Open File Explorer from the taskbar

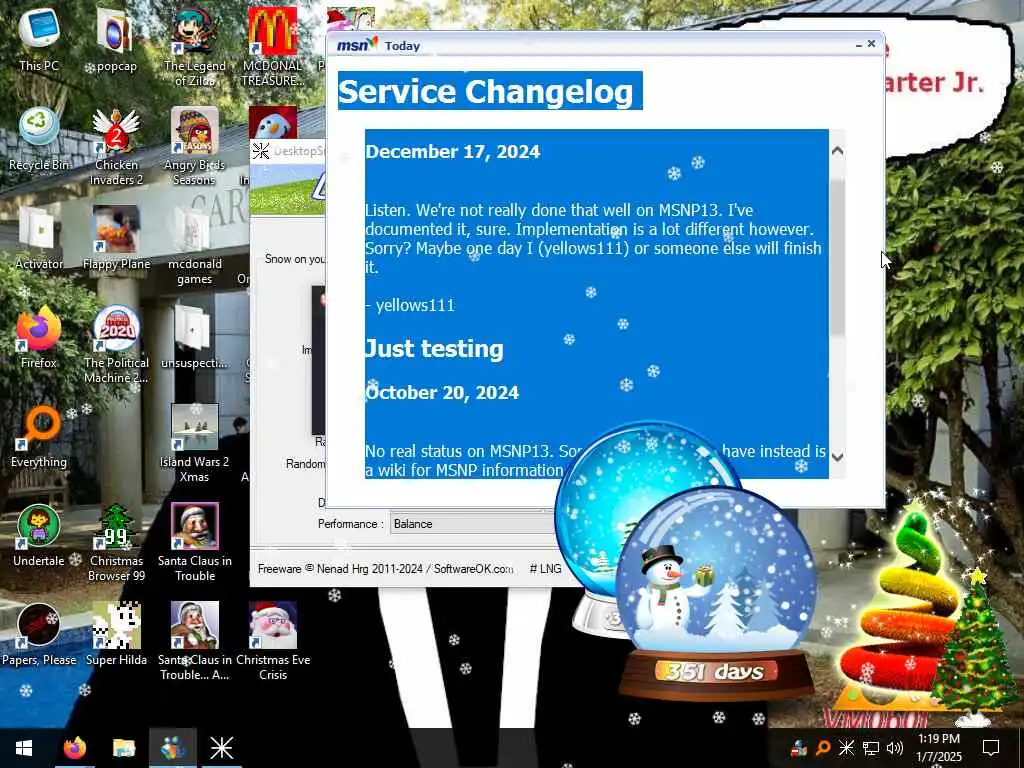click(x=123, y=748)
